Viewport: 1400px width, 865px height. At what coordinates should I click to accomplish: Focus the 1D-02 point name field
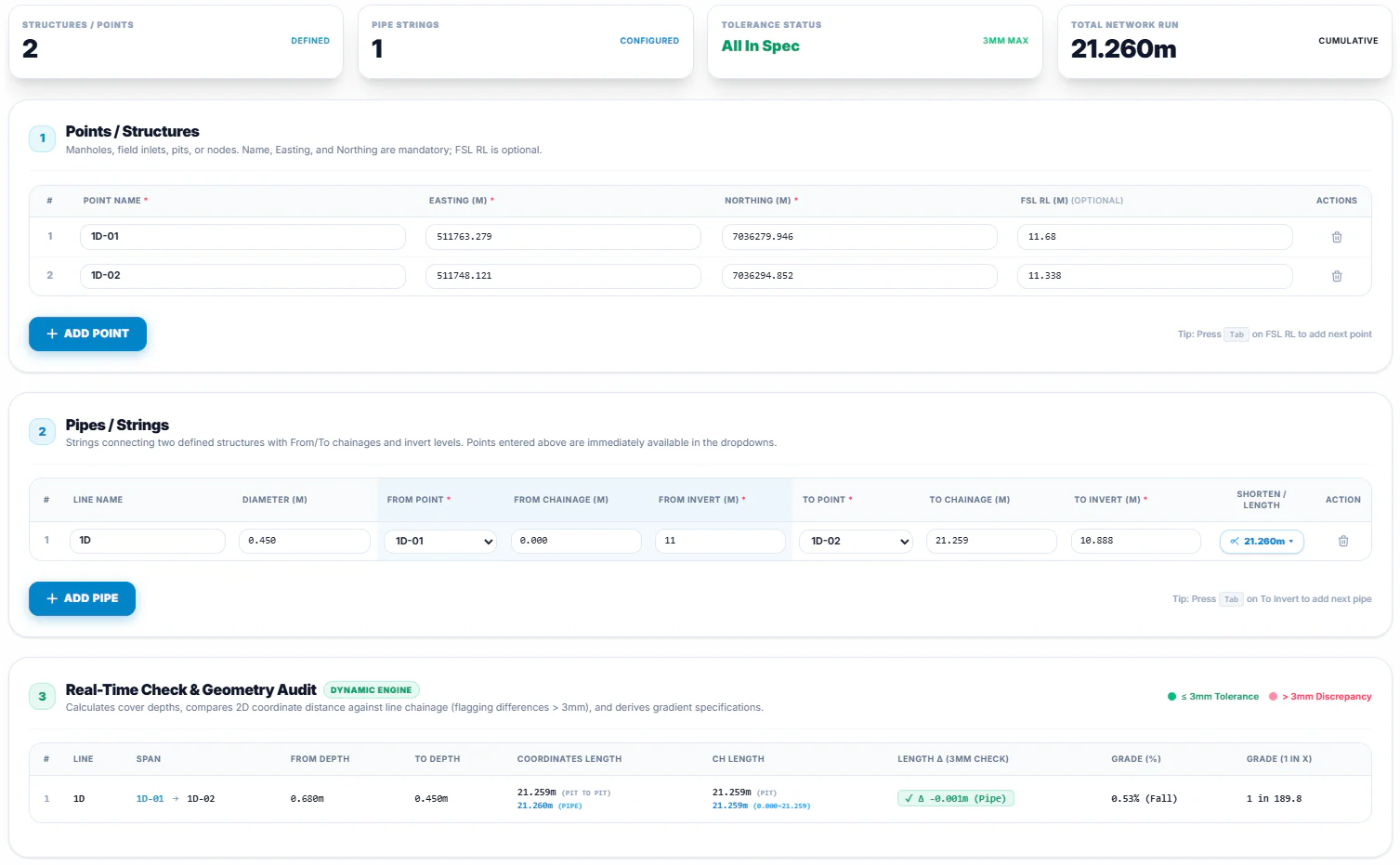242,276
